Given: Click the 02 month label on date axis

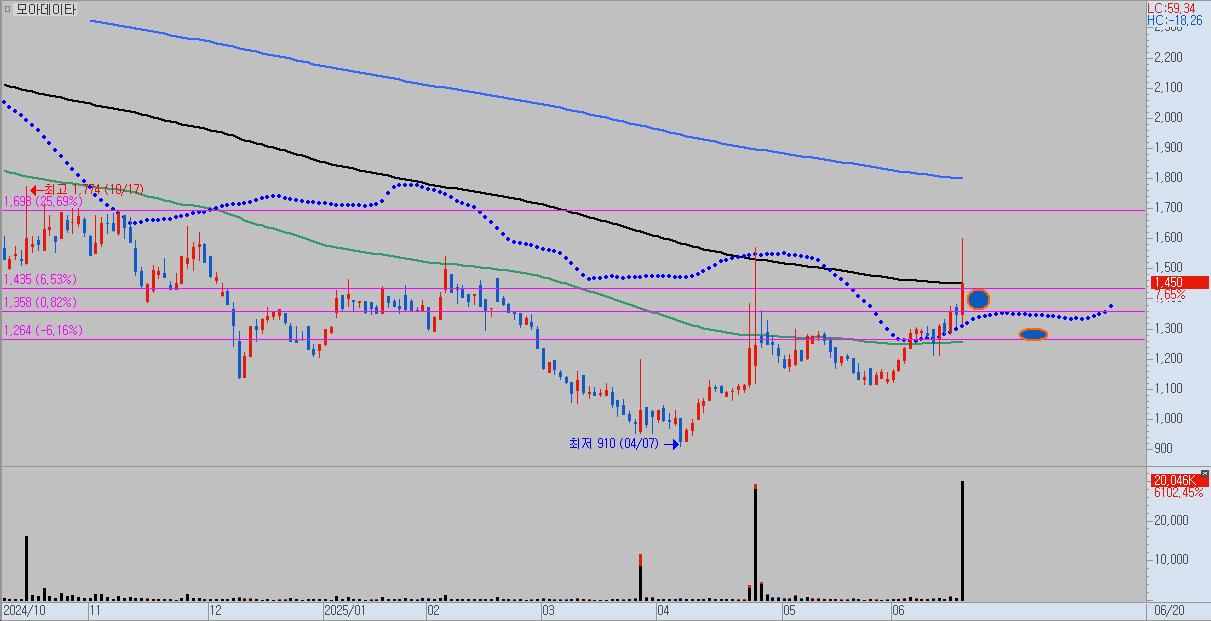Looking at the screenshot, I should pyautogui.click(x=433, y=608).
